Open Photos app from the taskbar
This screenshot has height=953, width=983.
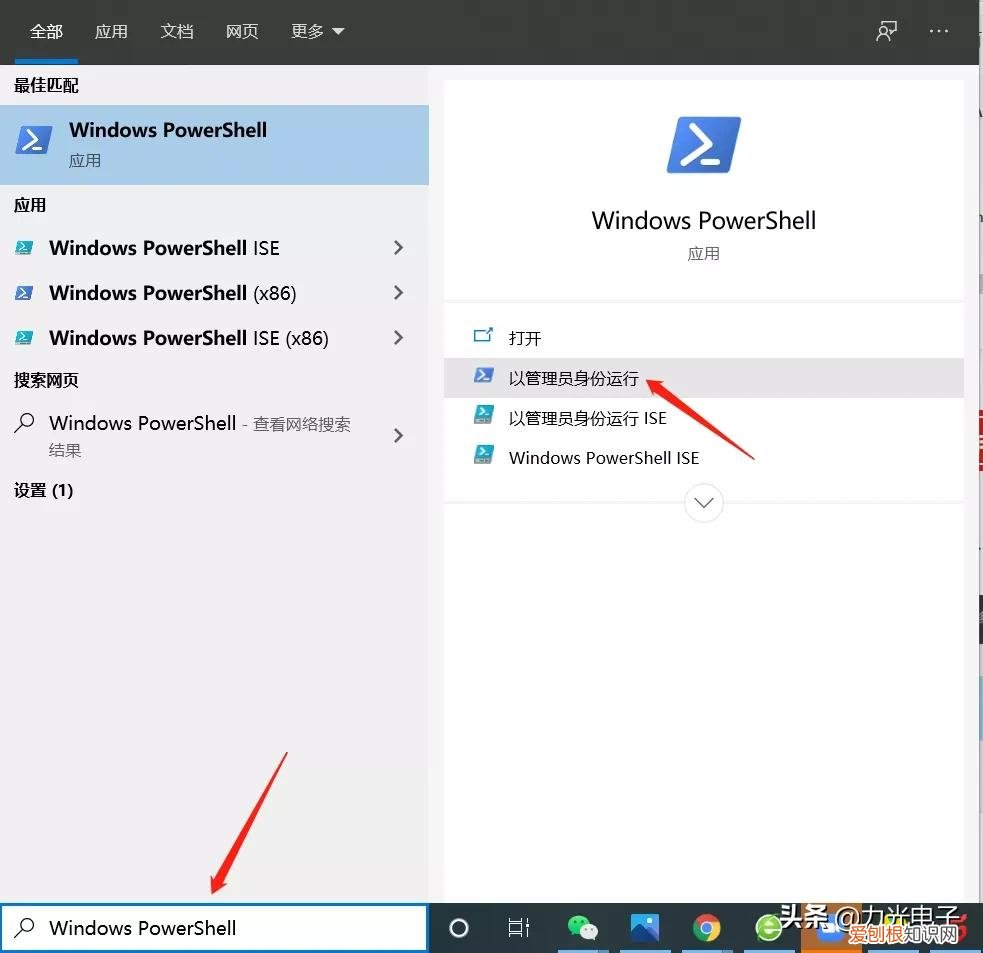[x=644, y=928]
